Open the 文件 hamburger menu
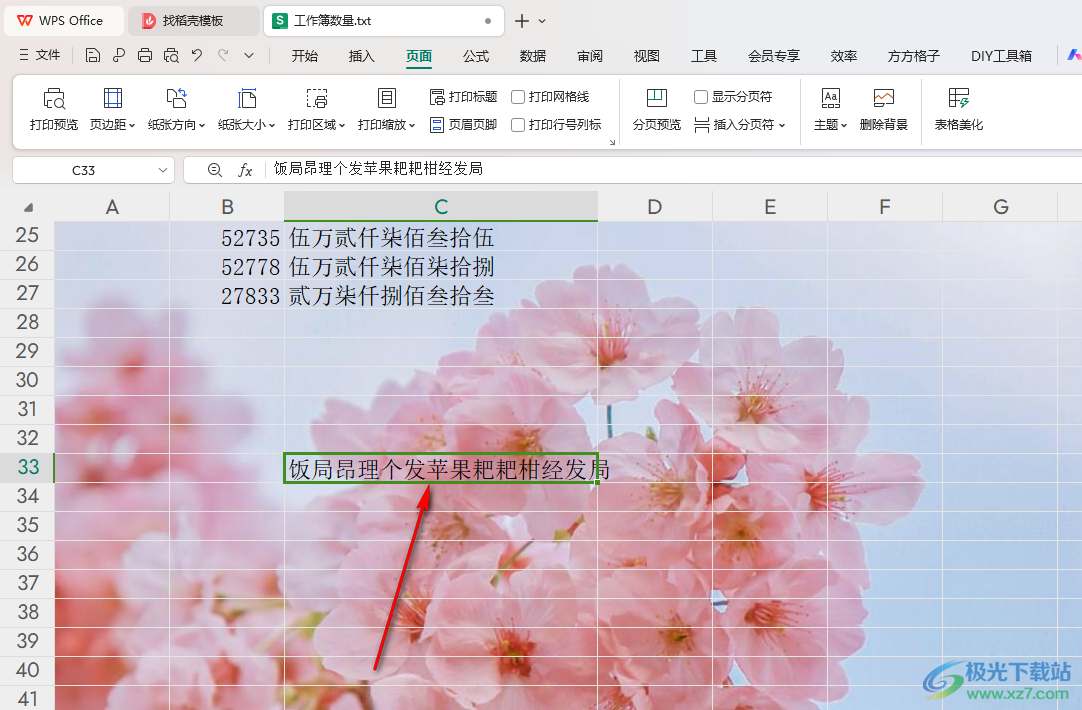Screen dimensions: 1082x710 (40, 55)
